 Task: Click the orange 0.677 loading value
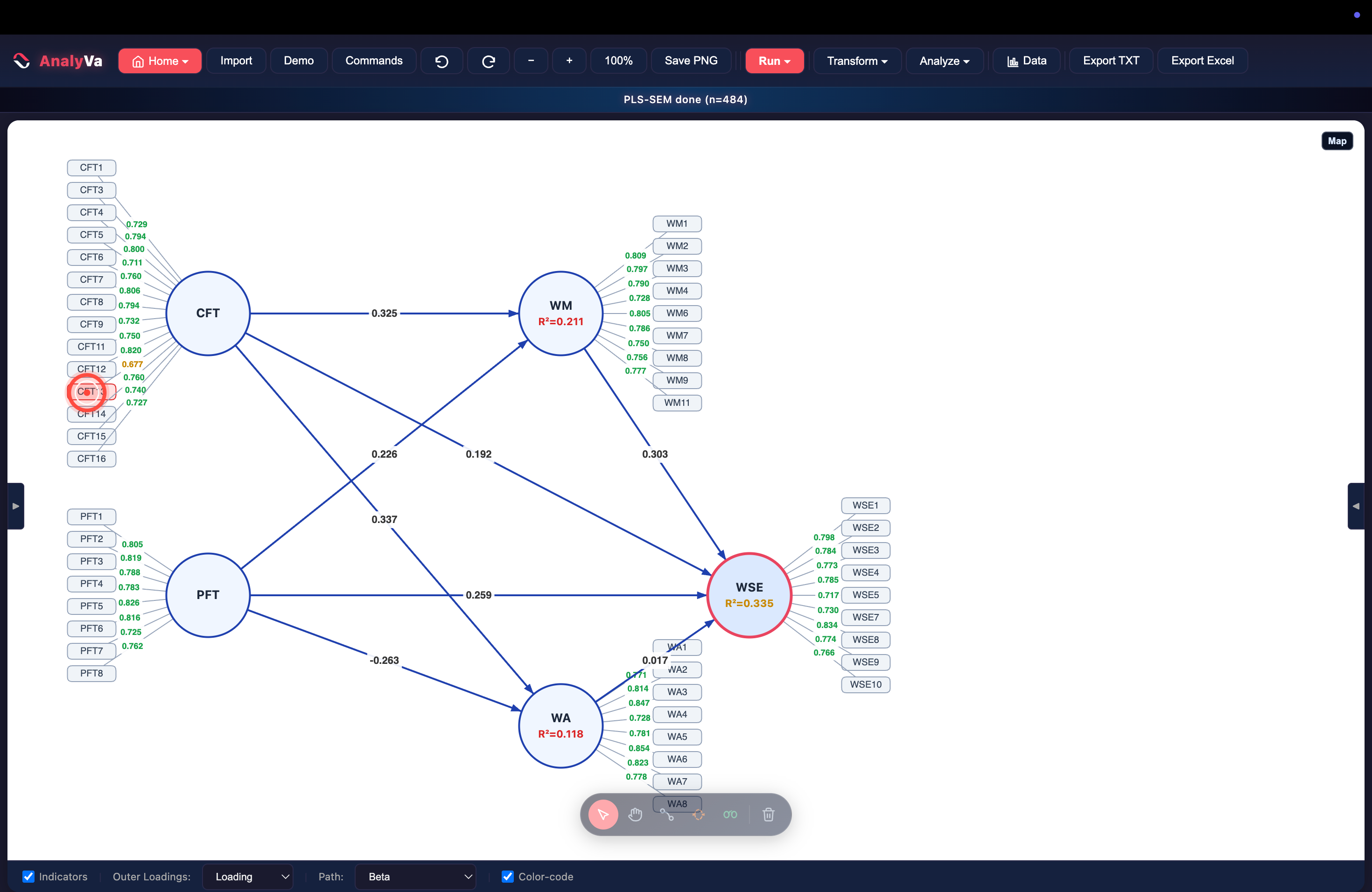coord(132,364)
